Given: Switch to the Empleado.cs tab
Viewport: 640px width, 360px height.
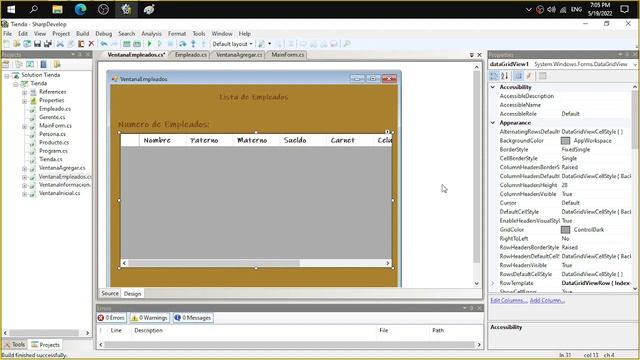Looking at the screenshot, I should click(x=191, y=55).
